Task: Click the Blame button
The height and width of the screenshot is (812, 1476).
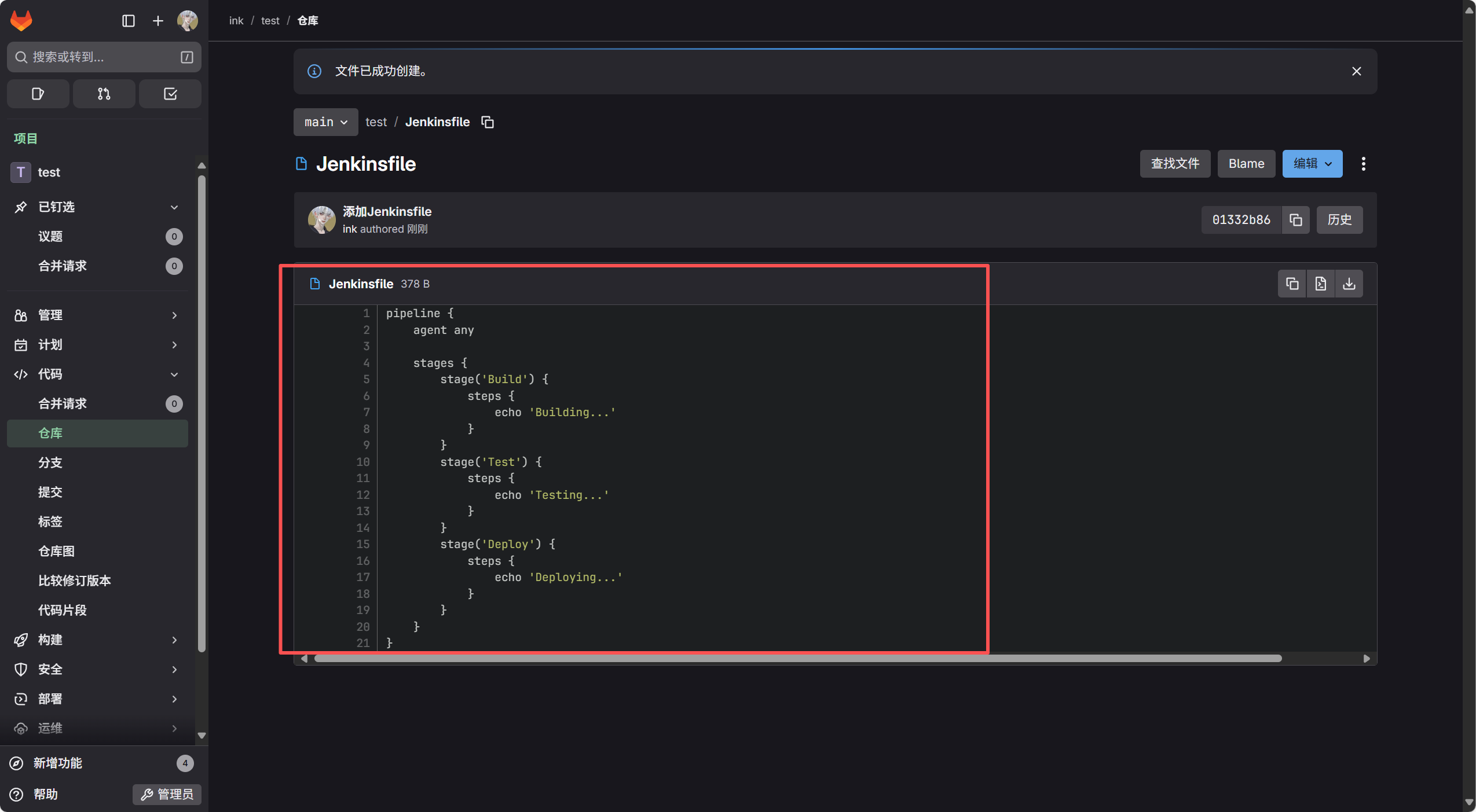Action: tap(1246, 164)
